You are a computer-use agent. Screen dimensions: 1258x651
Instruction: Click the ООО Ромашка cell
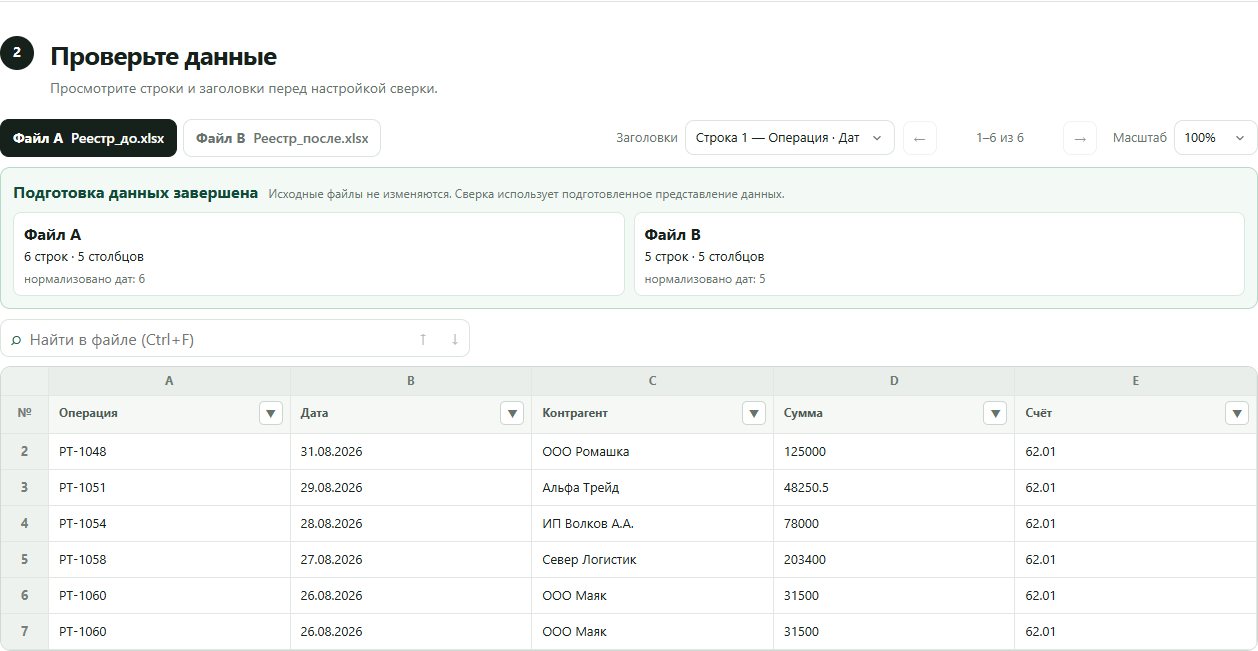pyautogui.click(x=652, y=451)
